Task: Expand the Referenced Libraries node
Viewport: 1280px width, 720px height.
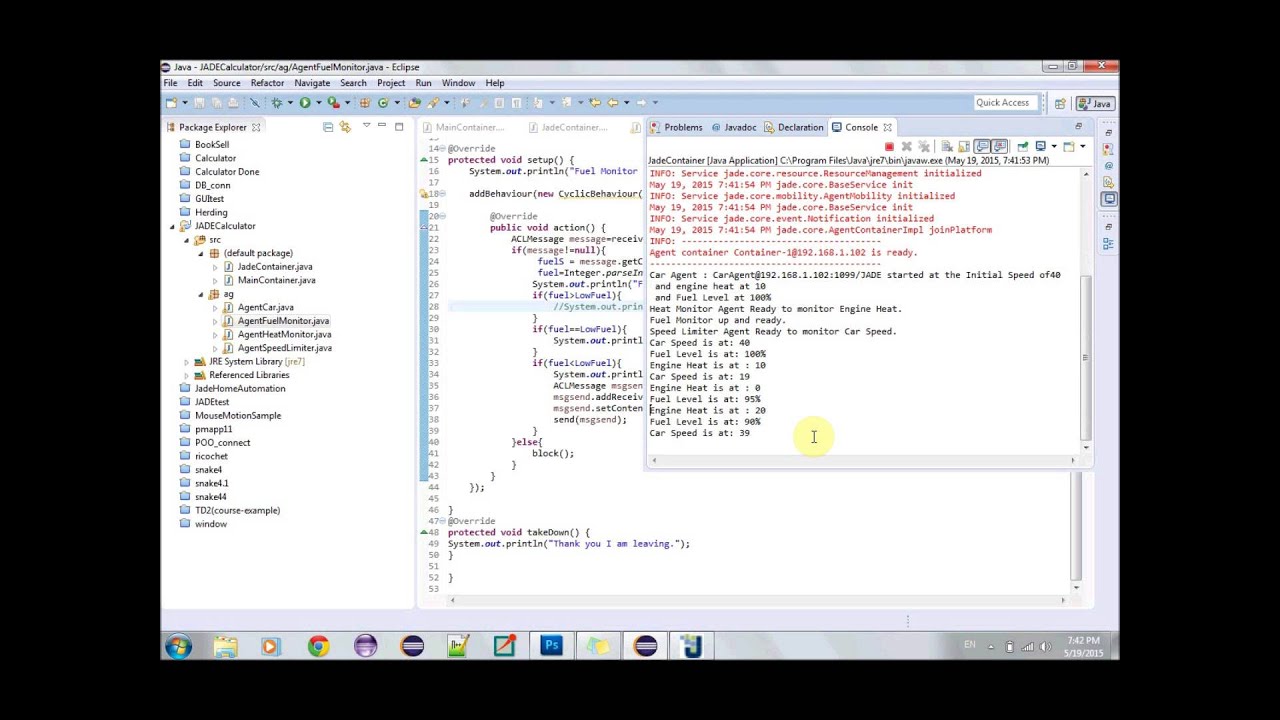Action: coord(186,375)
